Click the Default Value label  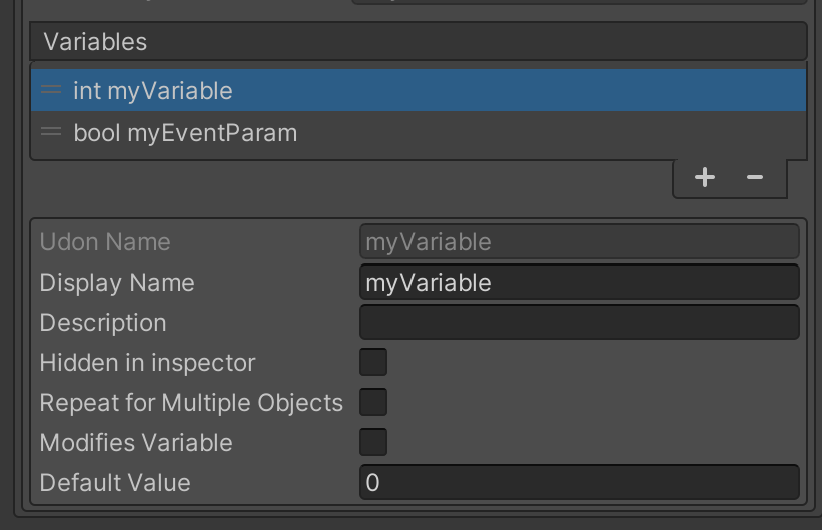pos(115,483)
